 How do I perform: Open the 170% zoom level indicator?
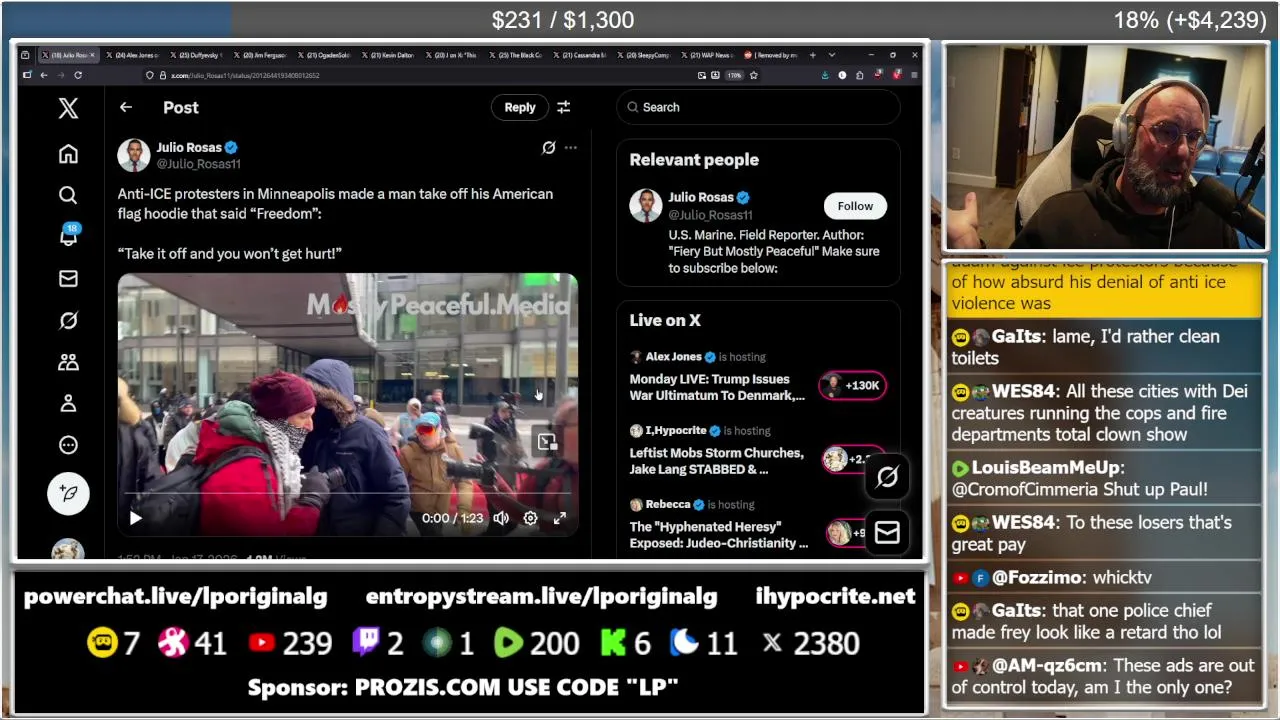click(734, 75)
